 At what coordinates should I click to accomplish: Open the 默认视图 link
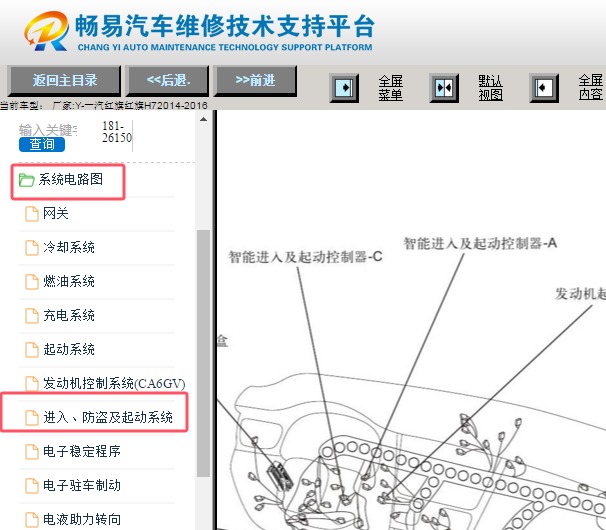pos(490,88)
